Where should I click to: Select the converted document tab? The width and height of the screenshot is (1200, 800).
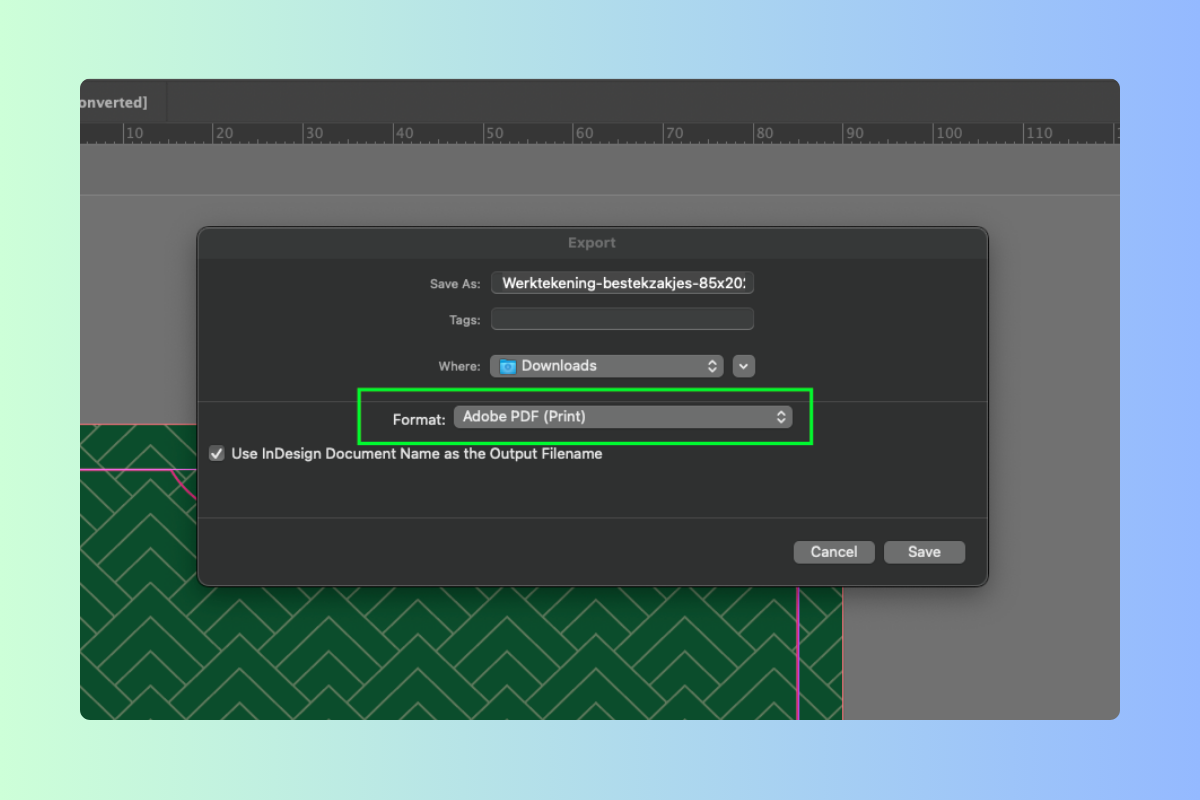point(123,102)
